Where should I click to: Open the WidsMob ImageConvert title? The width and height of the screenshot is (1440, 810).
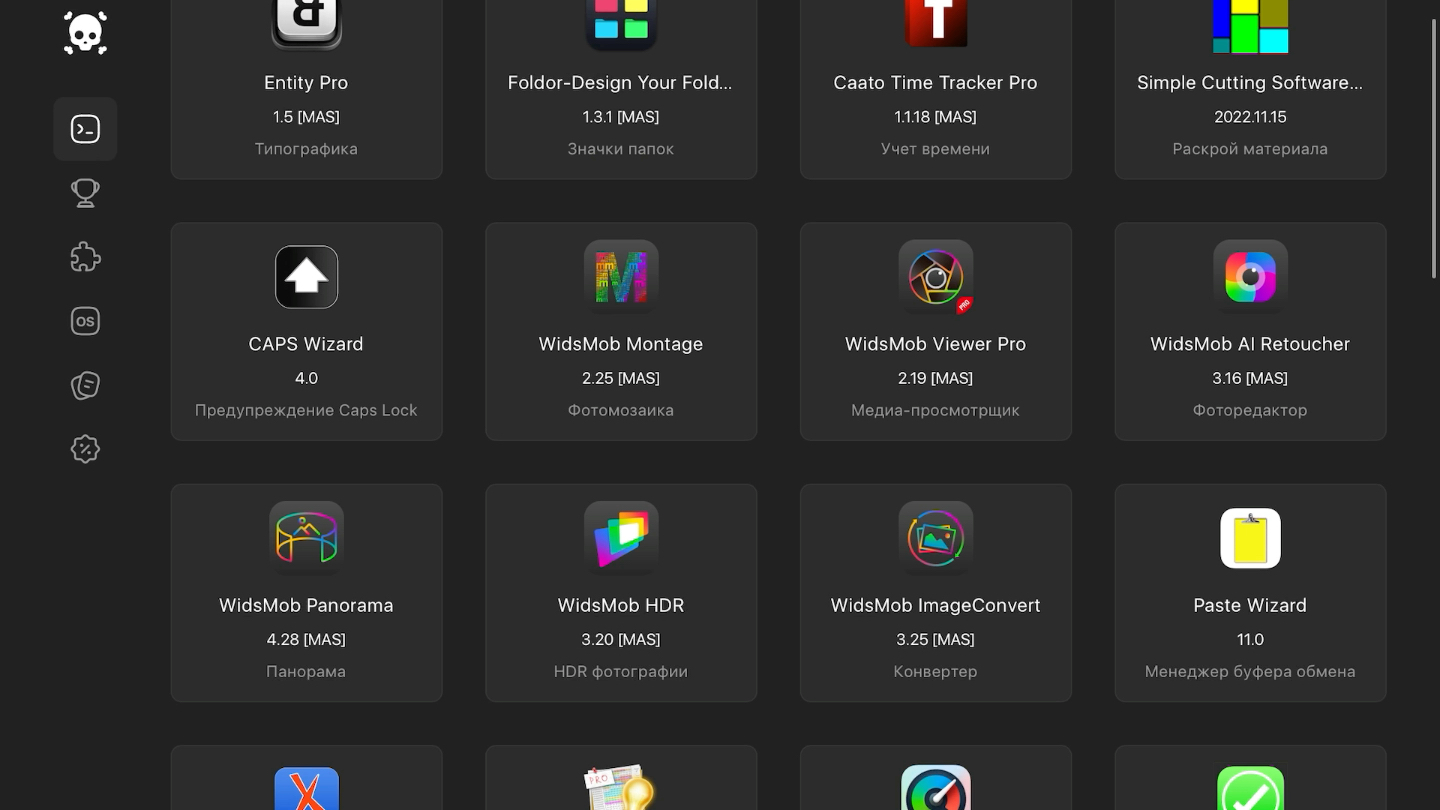point(936,605)
